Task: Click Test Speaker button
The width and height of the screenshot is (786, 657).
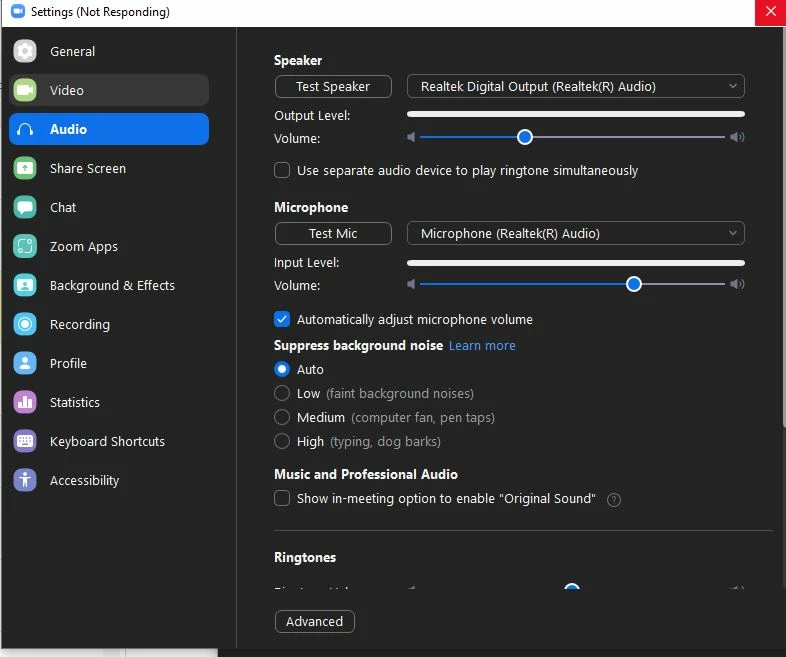Action: [x=333, y=86]
